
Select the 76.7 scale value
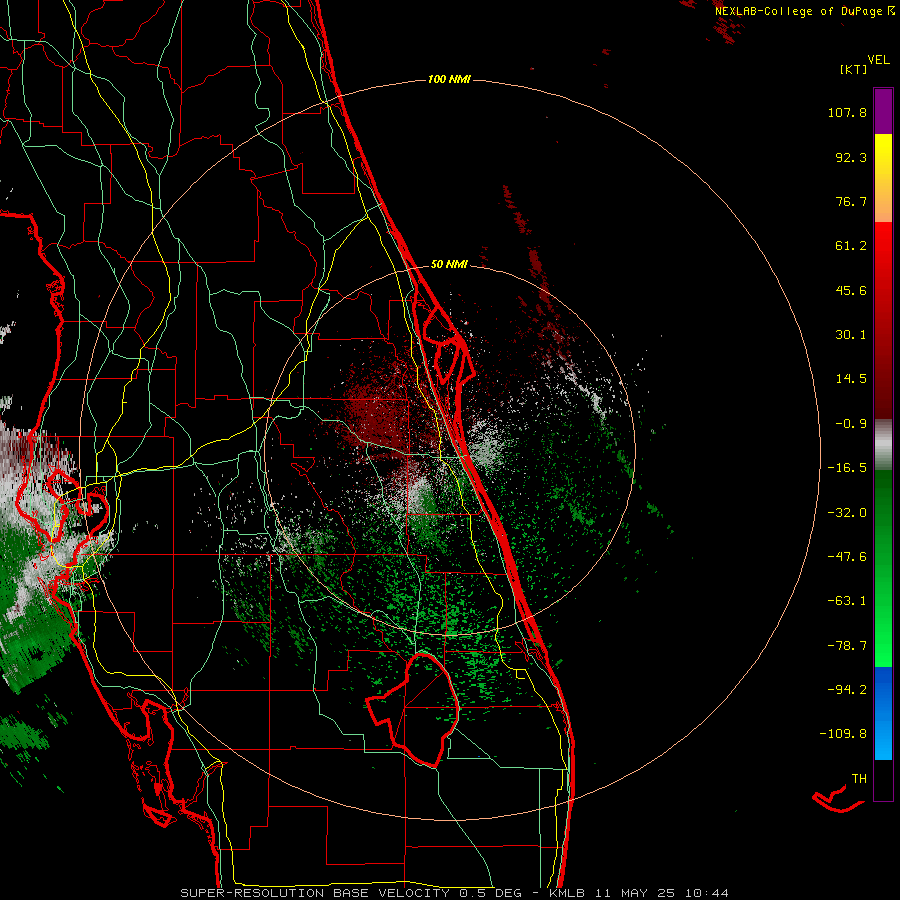851,201
